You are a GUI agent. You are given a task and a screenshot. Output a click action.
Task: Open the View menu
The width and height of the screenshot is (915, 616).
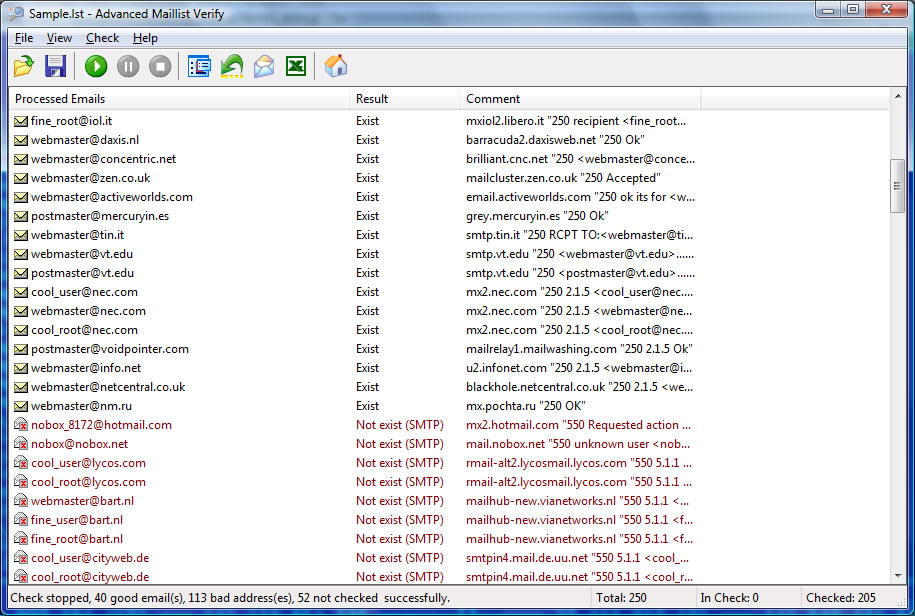tap(59, 38)
